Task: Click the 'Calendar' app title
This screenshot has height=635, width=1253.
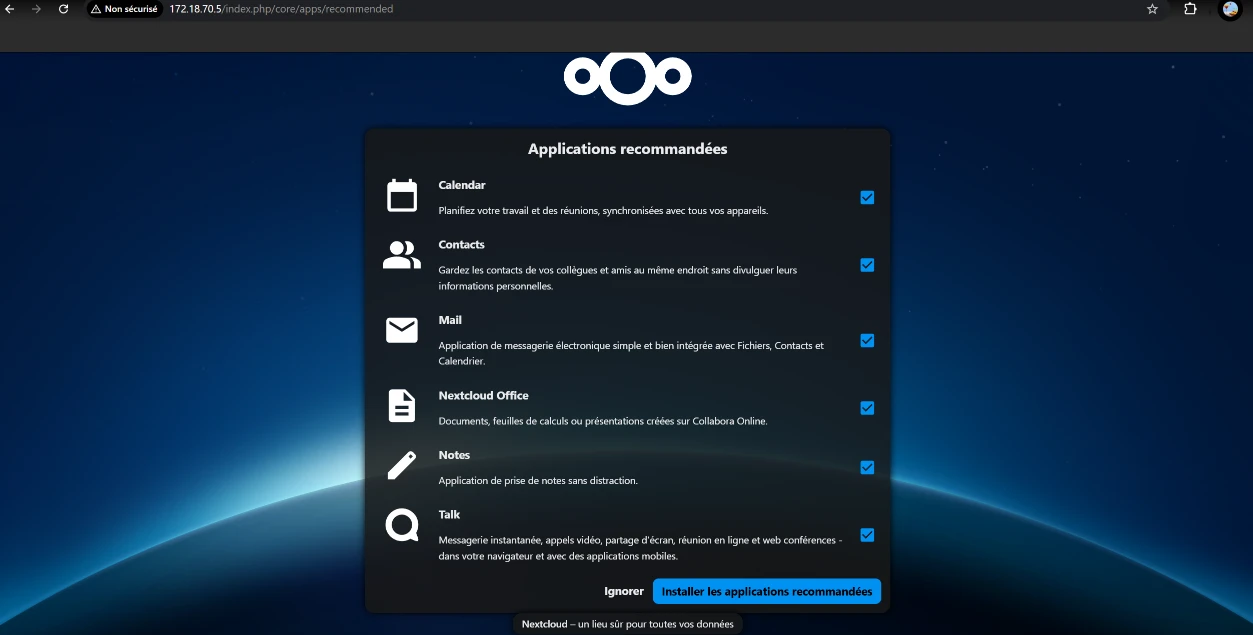Action: point(462,185)
